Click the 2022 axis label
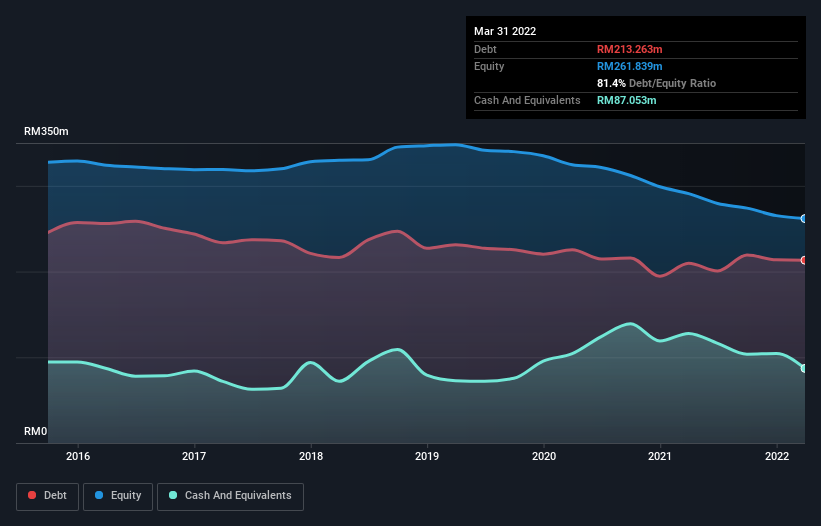 [x=777, y=456]
